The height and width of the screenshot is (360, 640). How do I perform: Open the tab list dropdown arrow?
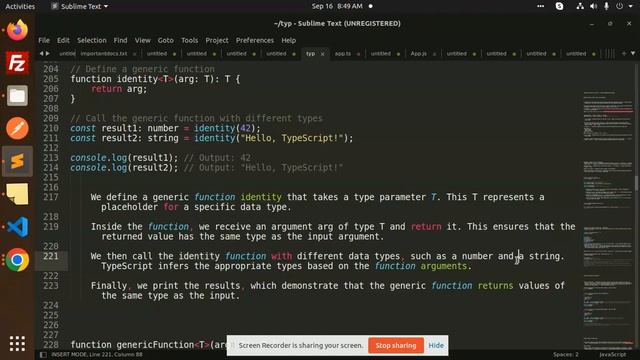click(x=633, y=53)
